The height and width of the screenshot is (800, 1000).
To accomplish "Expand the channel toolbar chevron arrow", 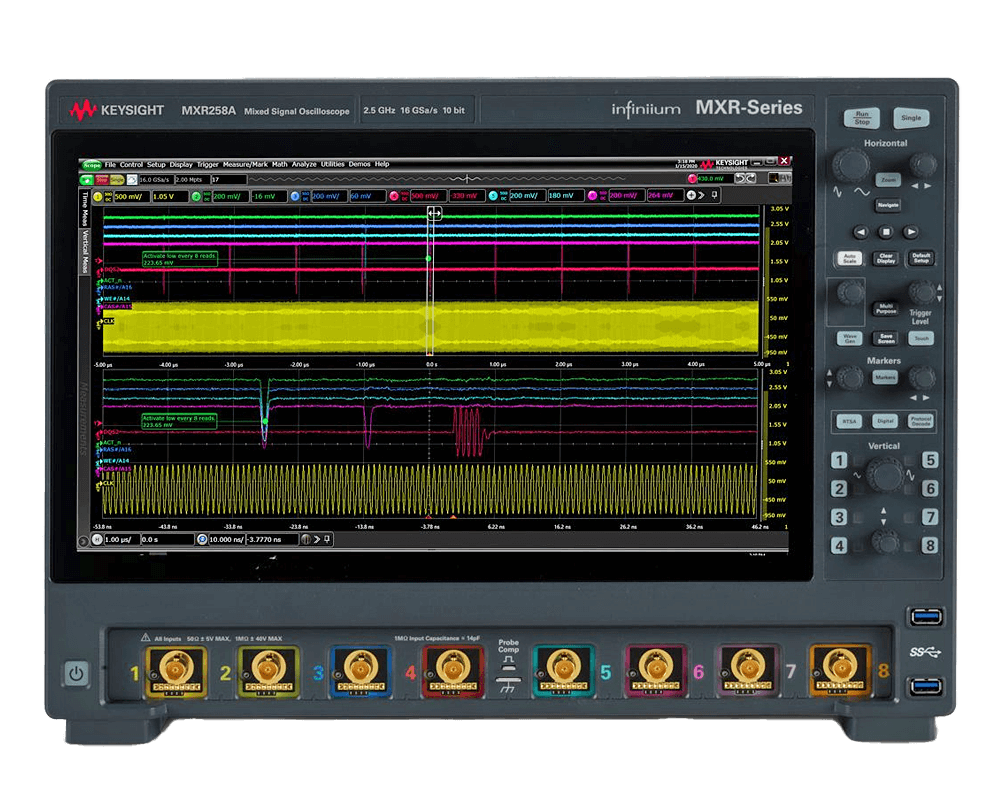I will point(701,196).
